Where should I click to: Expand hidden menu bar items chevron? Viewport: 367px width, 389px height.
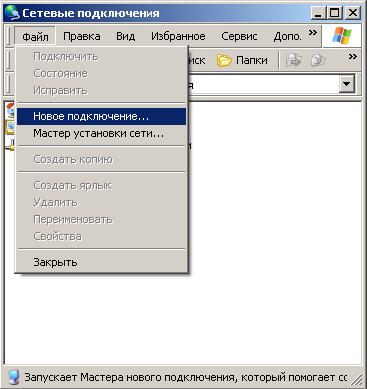click(313, 33)
